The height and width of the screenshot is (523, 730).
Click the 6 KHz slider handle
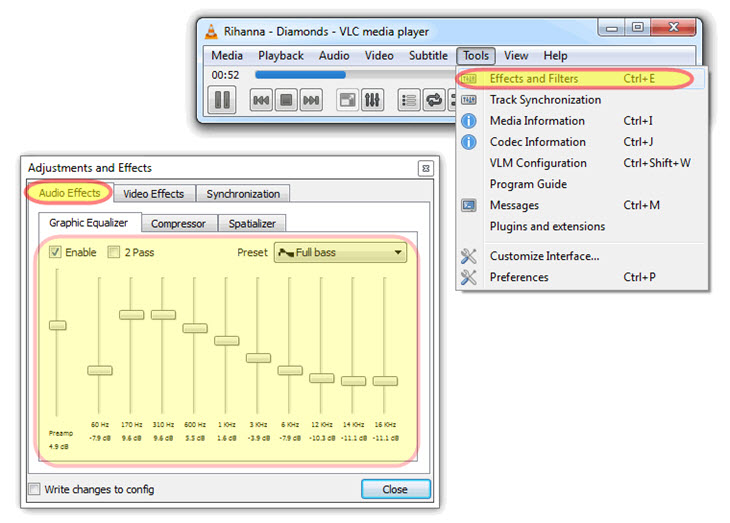[290, 370]
